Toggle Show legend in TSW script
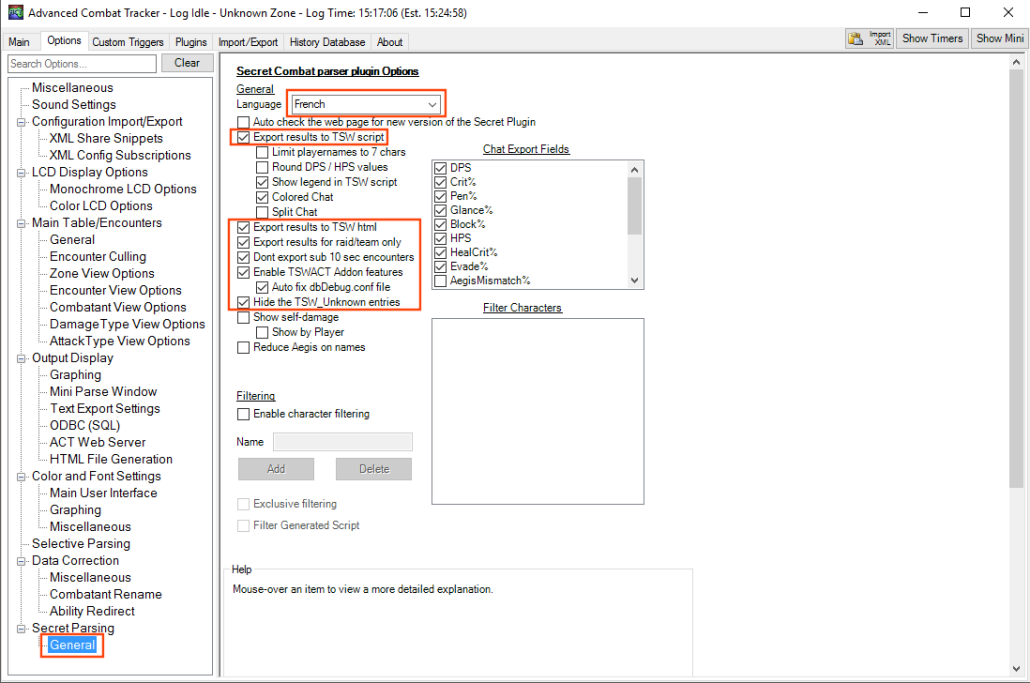This screenshot has height=683, width=1030. tap(262, 182)
